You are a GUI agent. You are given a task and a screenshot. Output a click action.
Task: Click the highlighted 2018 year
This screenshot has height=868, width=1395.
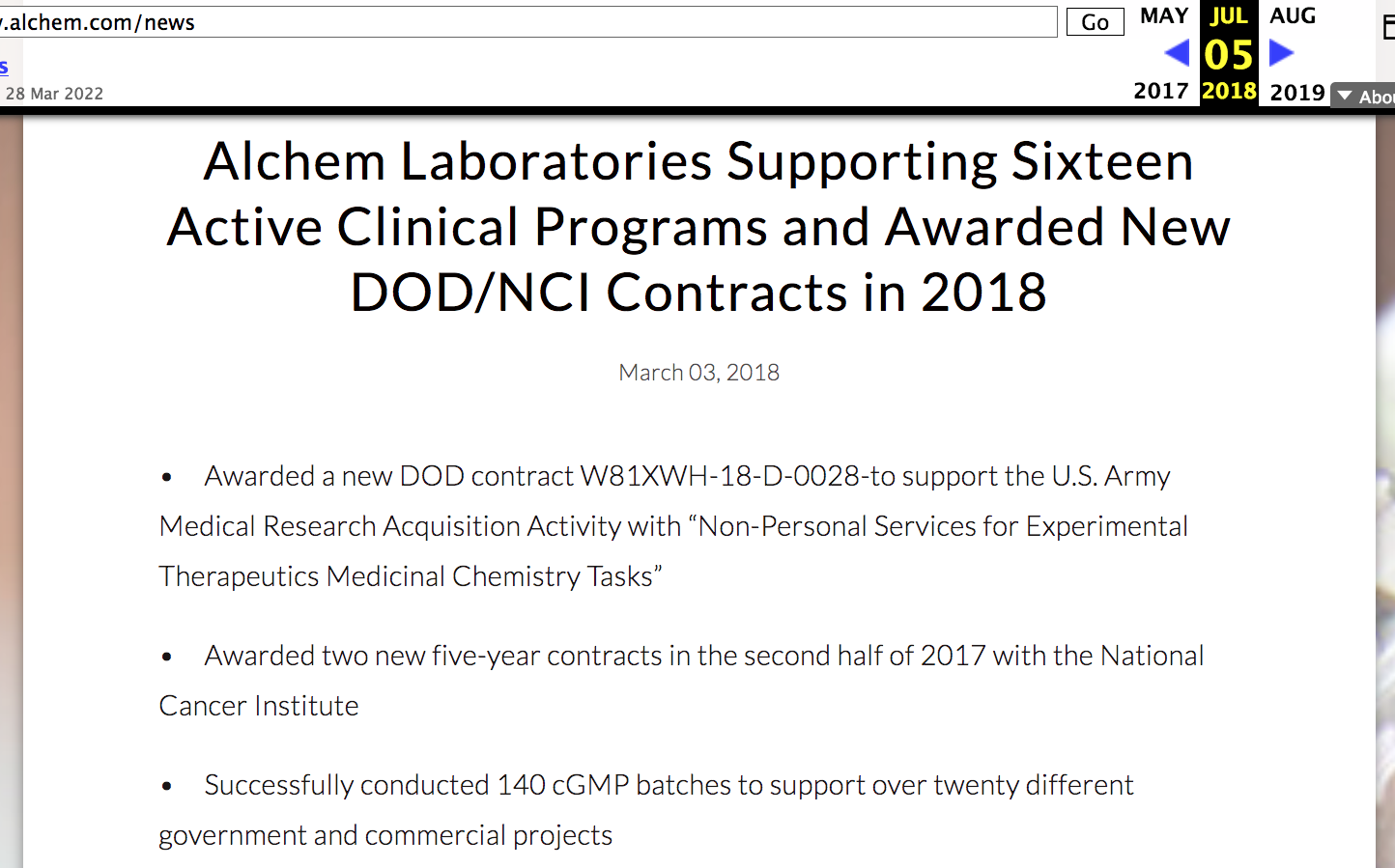pos(1229,91)
